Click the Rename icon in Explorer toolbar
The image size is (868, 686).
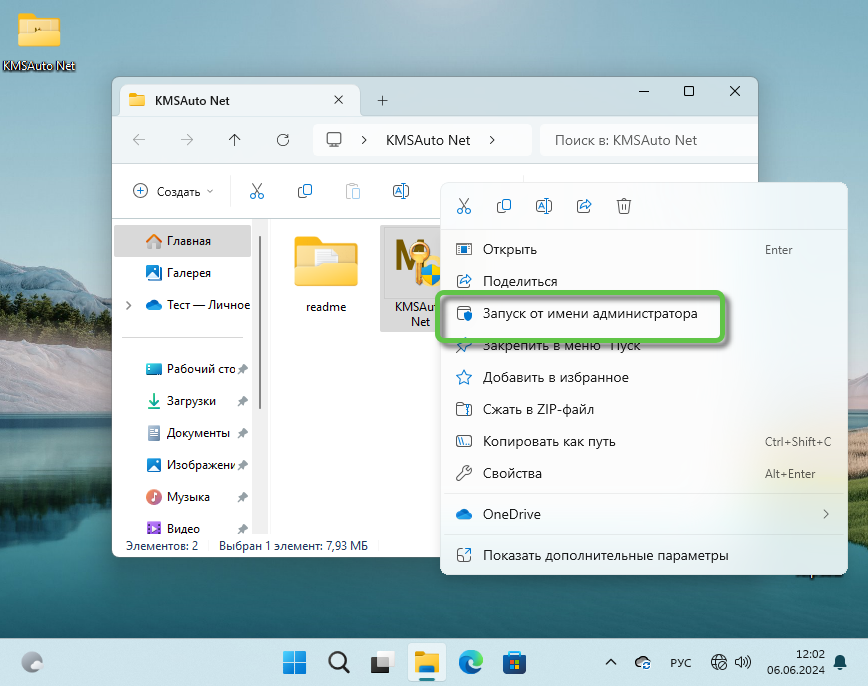(x=401, y=191)
